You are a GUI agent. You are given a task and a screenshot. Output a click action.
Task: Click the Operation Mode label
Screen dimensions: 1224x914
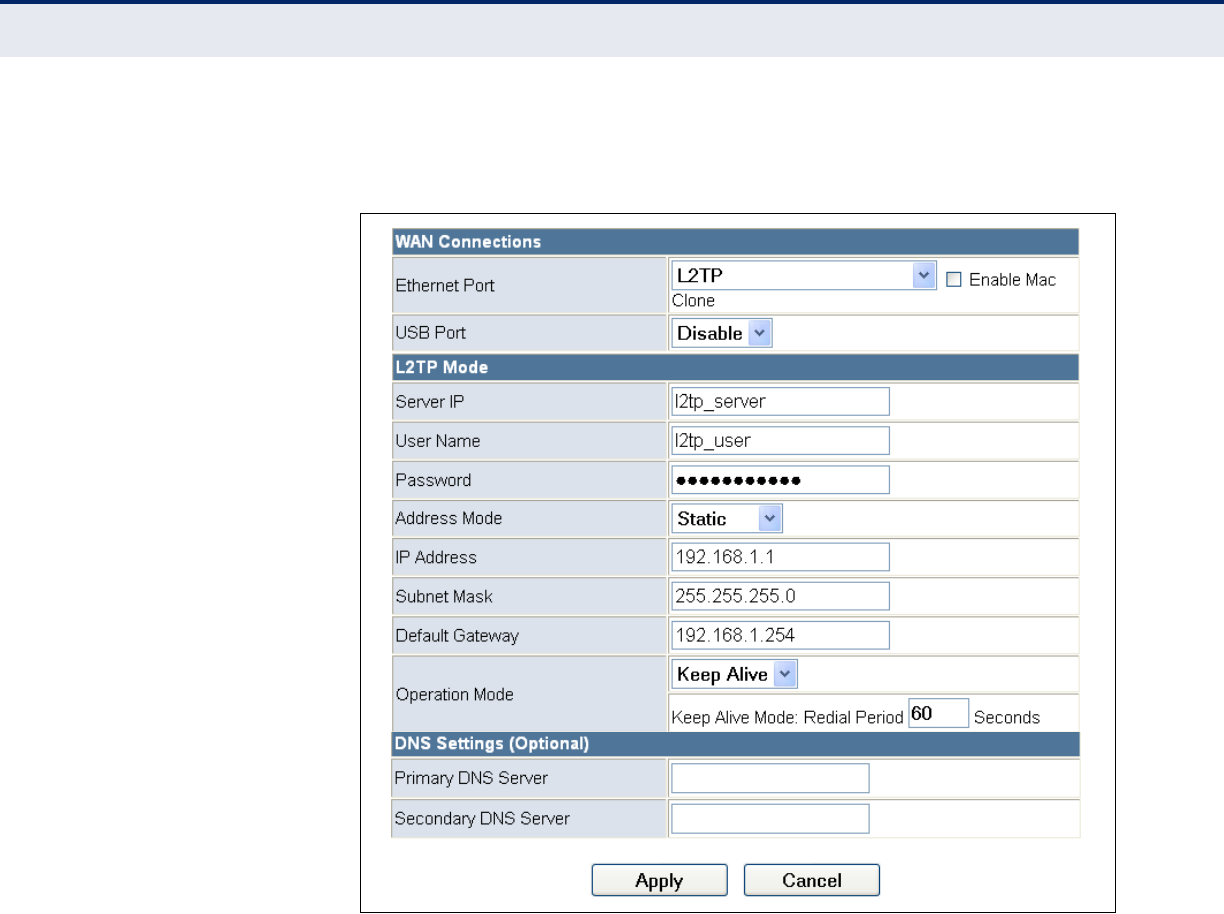[x=454, y=695]
